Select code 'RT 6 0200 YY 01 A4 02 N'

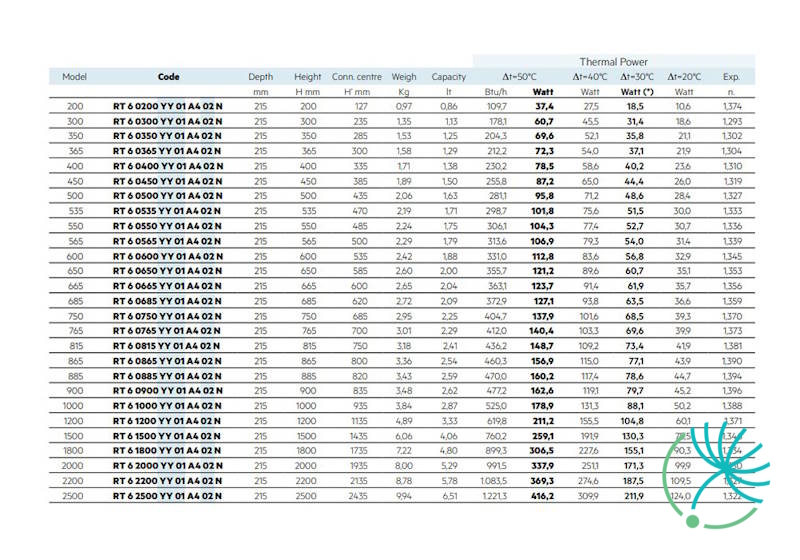point(168,107)
